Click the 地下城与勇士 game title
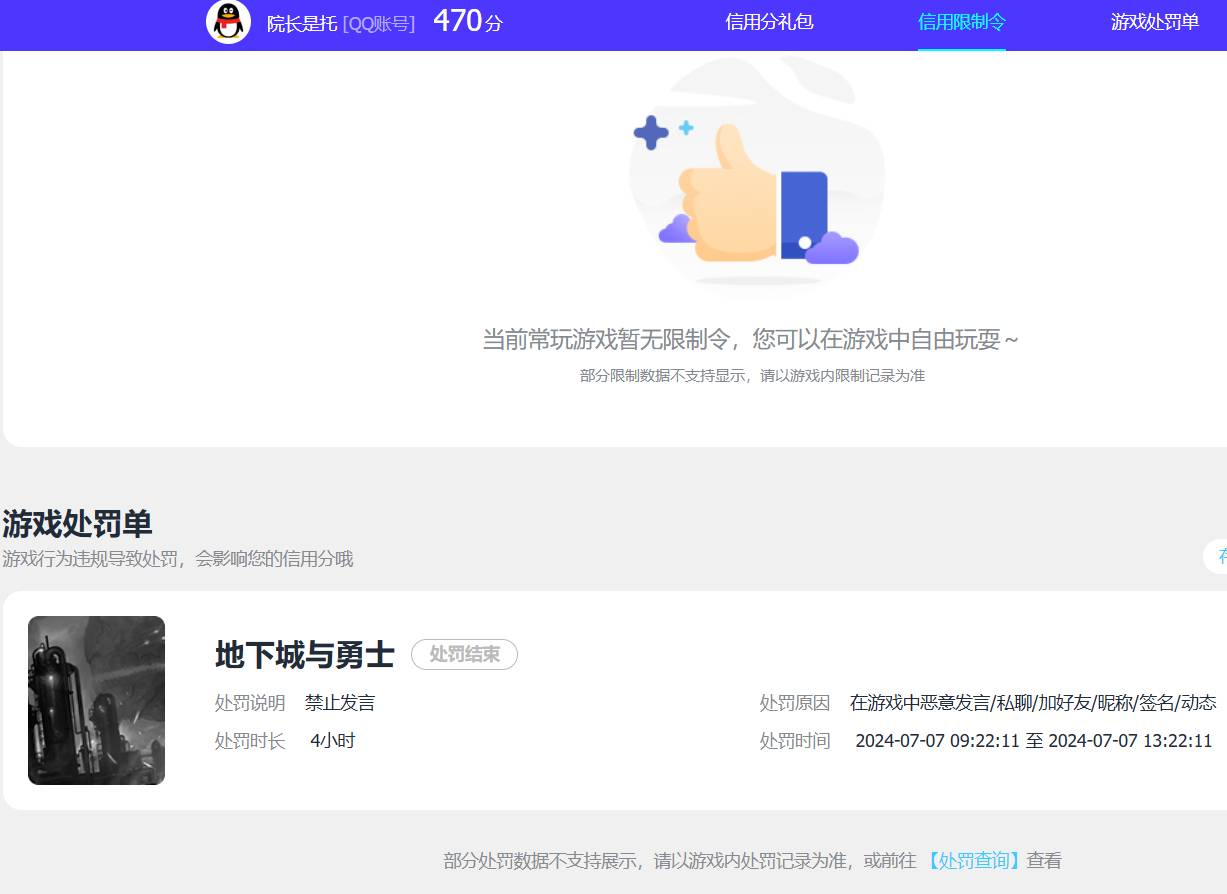The width and height of the screenshot is (1227, 894). [x=303, y=656]
